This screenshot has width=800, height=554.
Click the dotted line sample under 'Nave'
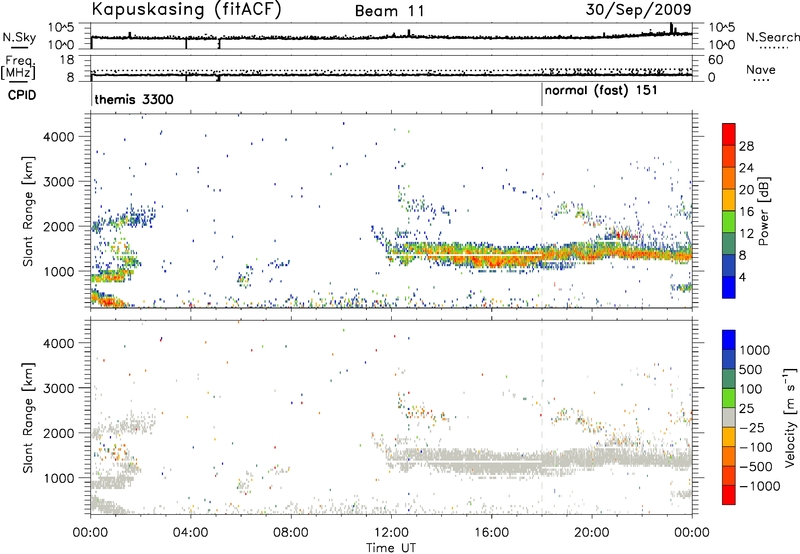tap(761, 80)
